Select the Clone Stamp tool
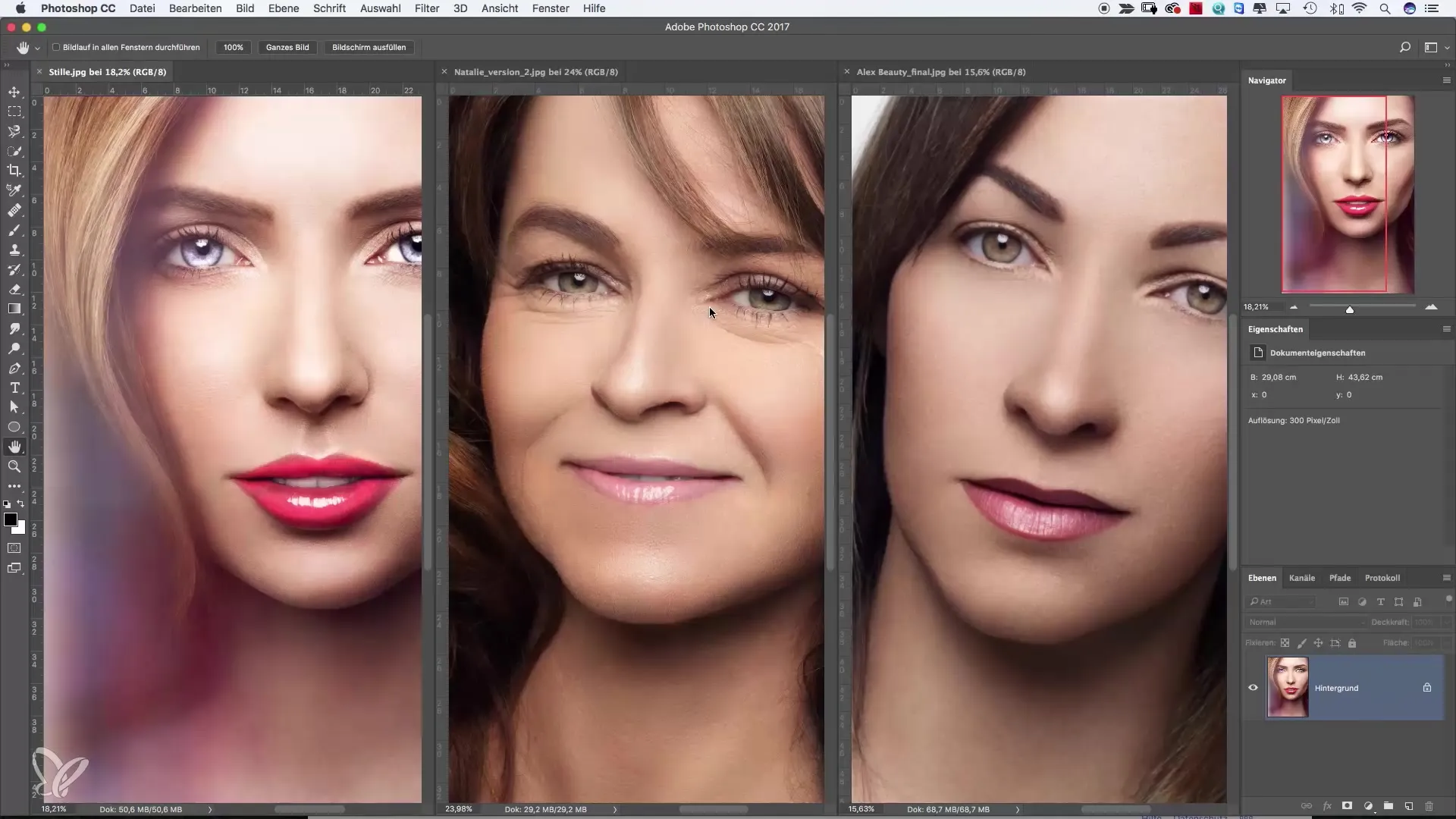The height and width of the screenshot is (819, 1456). tap(14, 249)
